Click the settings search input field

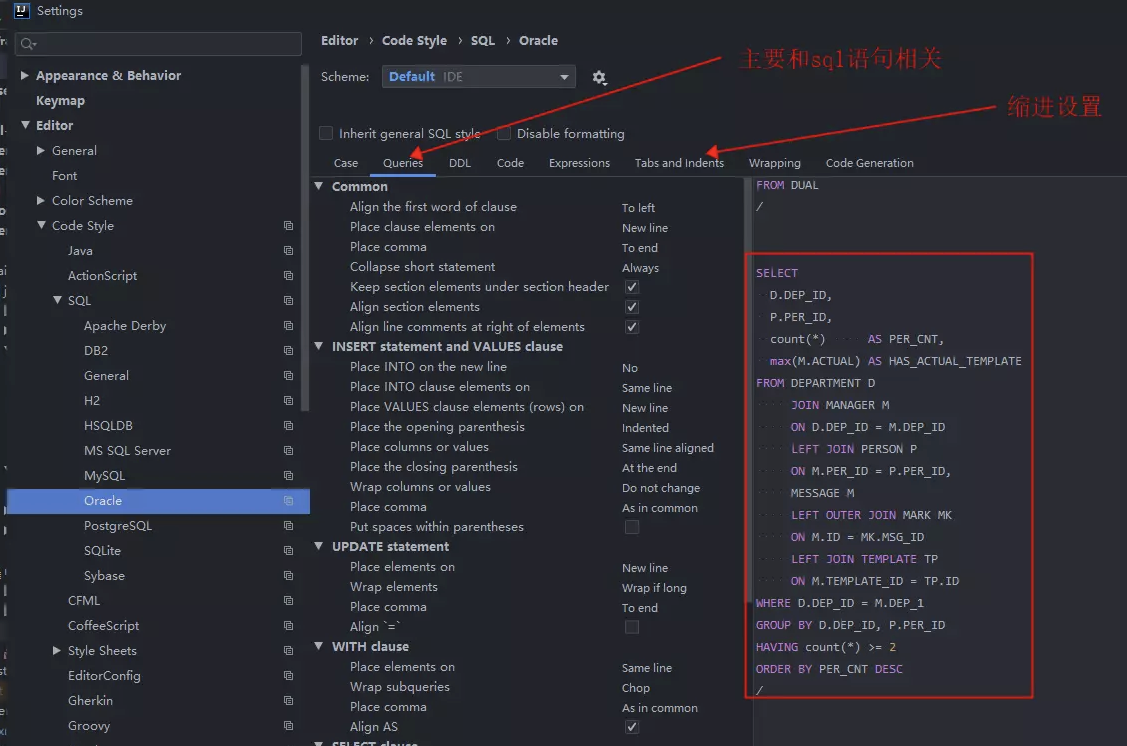158,44
